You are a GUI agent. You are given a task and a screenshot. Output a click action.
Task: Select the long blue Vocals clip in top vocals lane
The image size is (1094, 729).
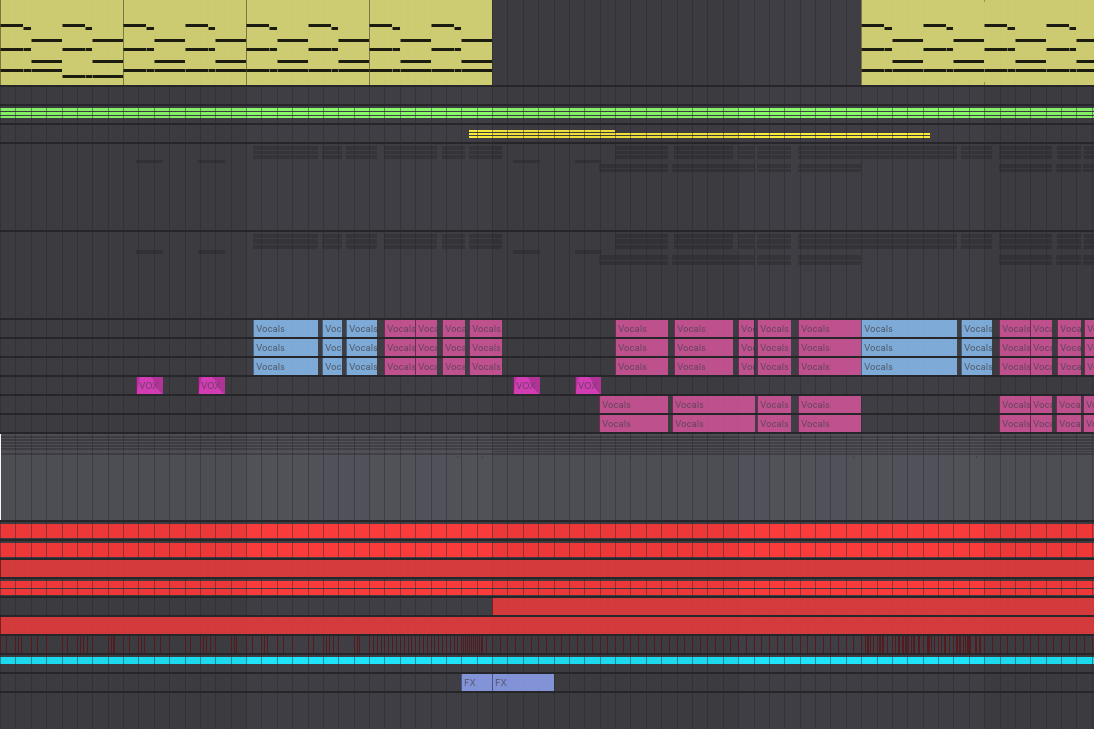[909, 329]
